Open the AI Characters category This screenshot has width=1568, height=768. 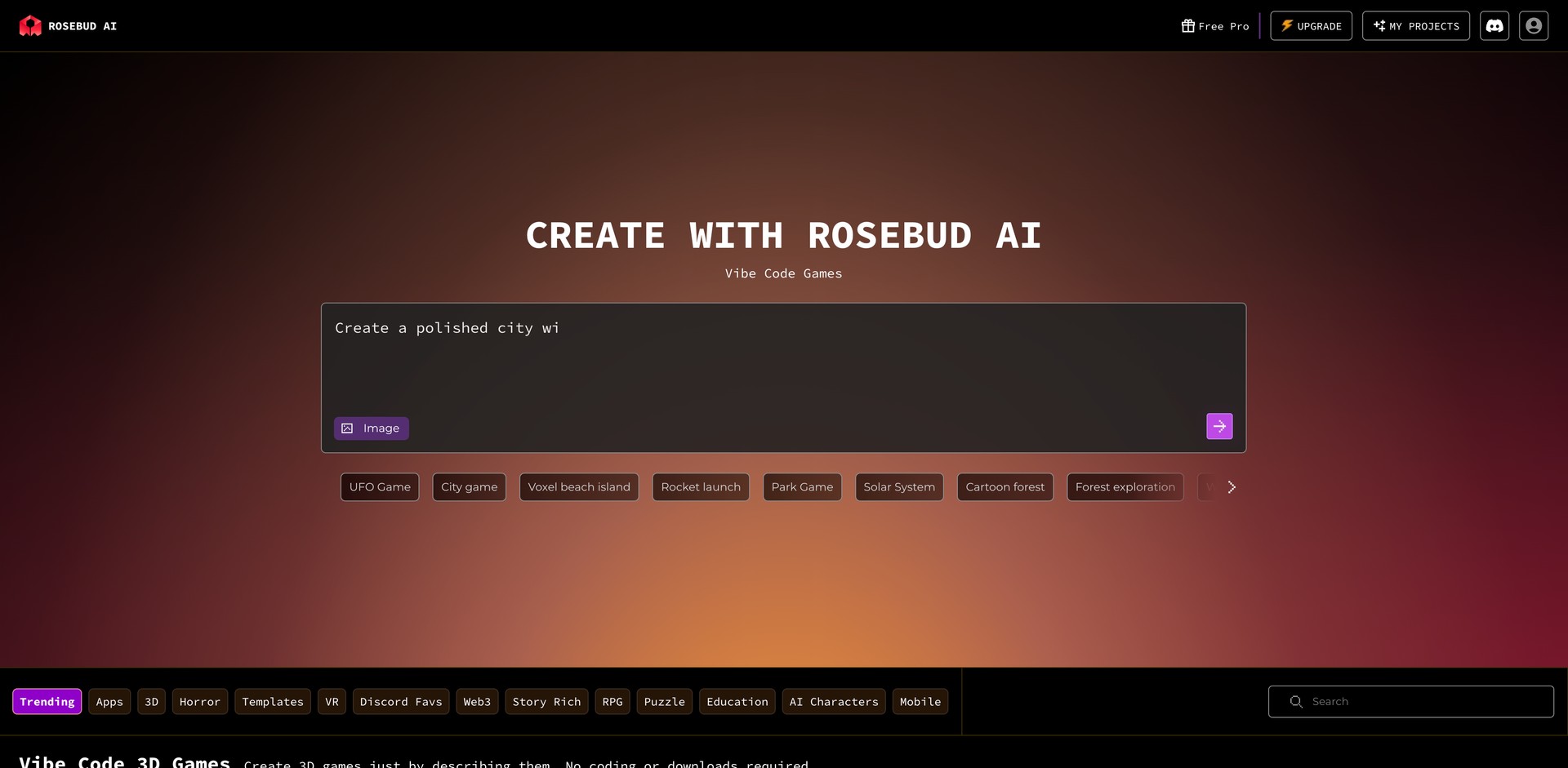coord(834,702)
